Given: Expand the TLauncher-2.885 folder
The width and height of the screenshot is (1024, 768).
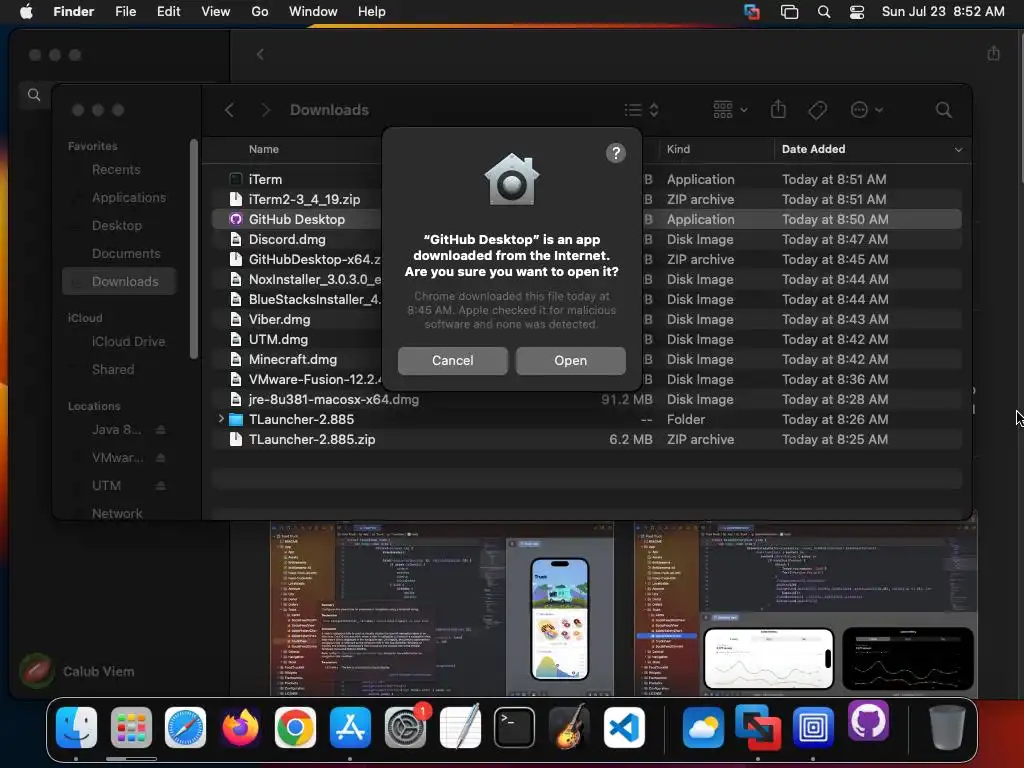Looking at the screenshot, I should 221,419.
